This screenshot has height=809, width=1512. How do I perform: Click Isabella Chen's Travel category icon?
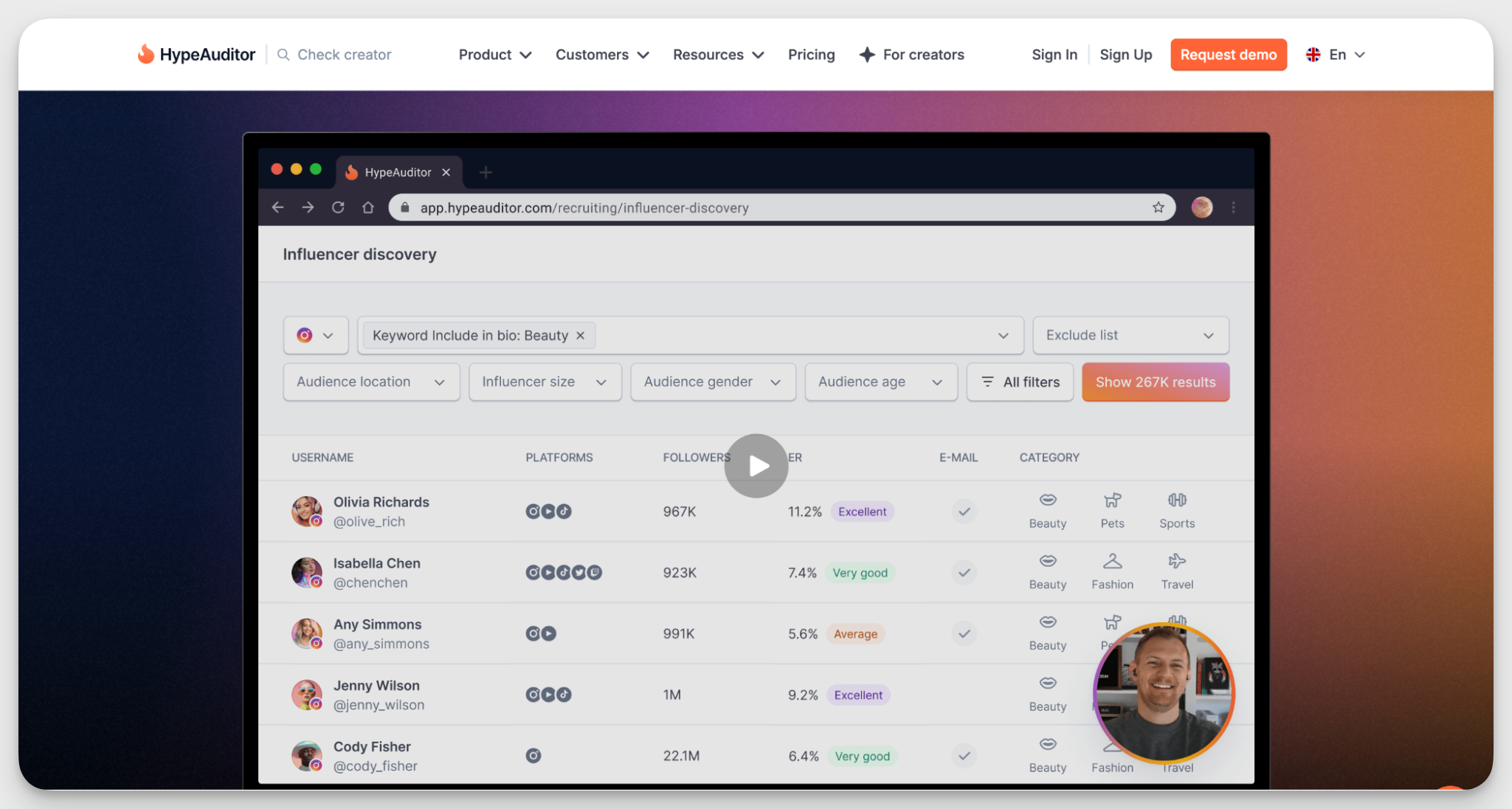1177,561
